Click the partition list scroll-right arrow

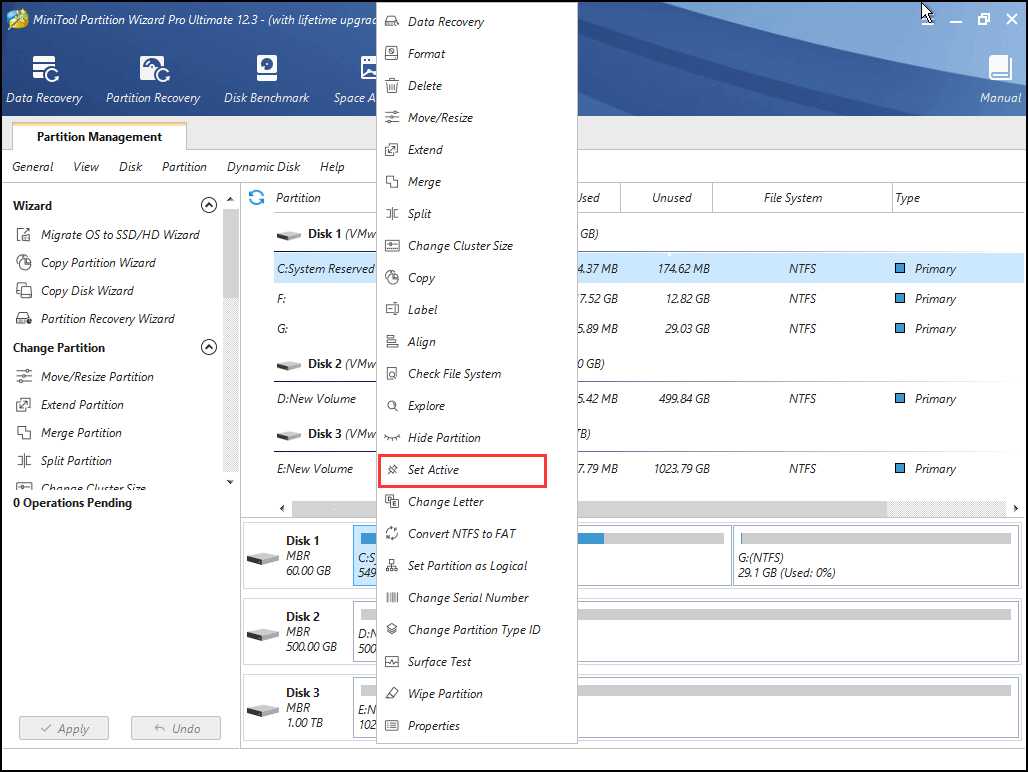coord(1016,508)
